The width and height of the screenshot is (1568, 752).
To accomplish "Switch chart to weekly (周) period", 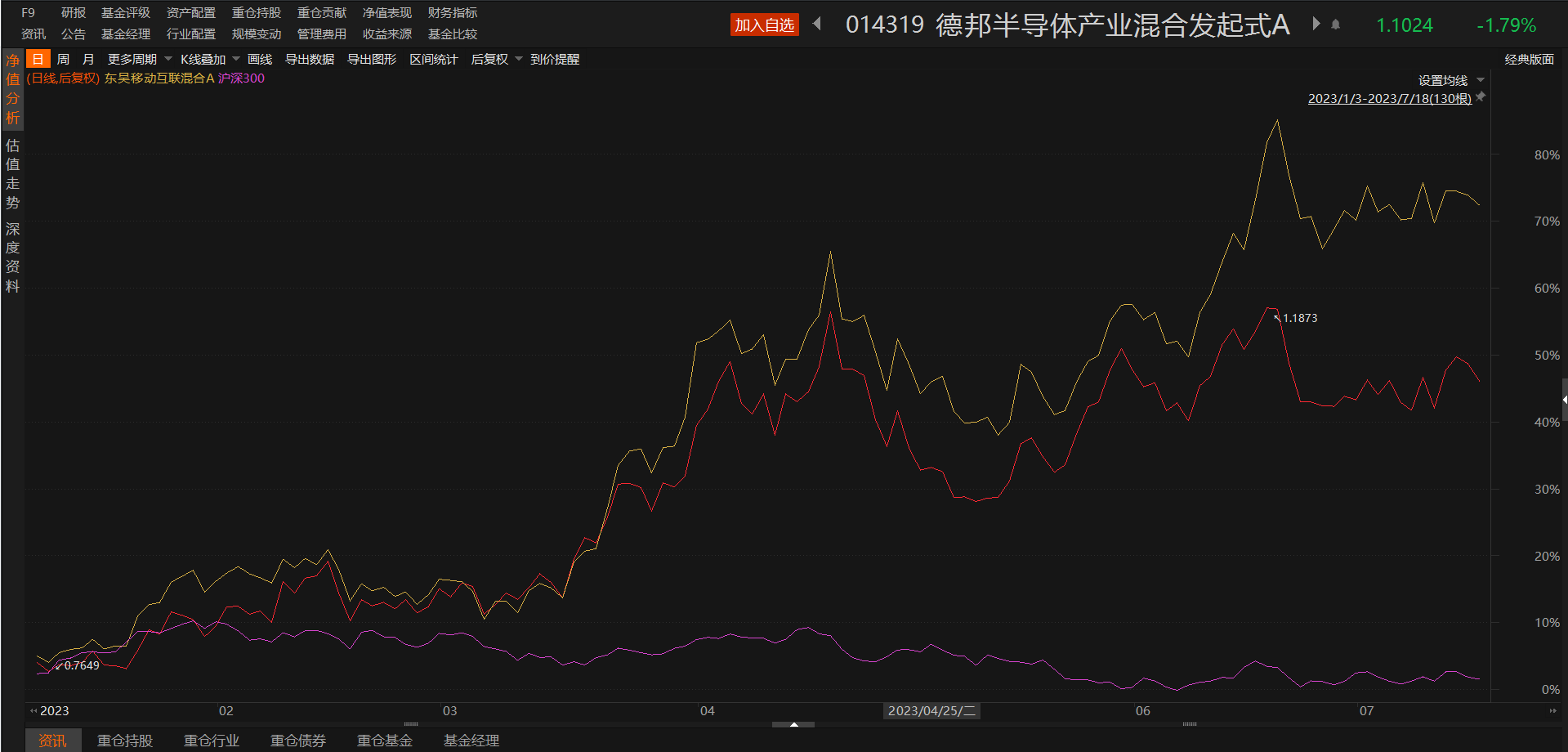I will [x=63, y=60].
